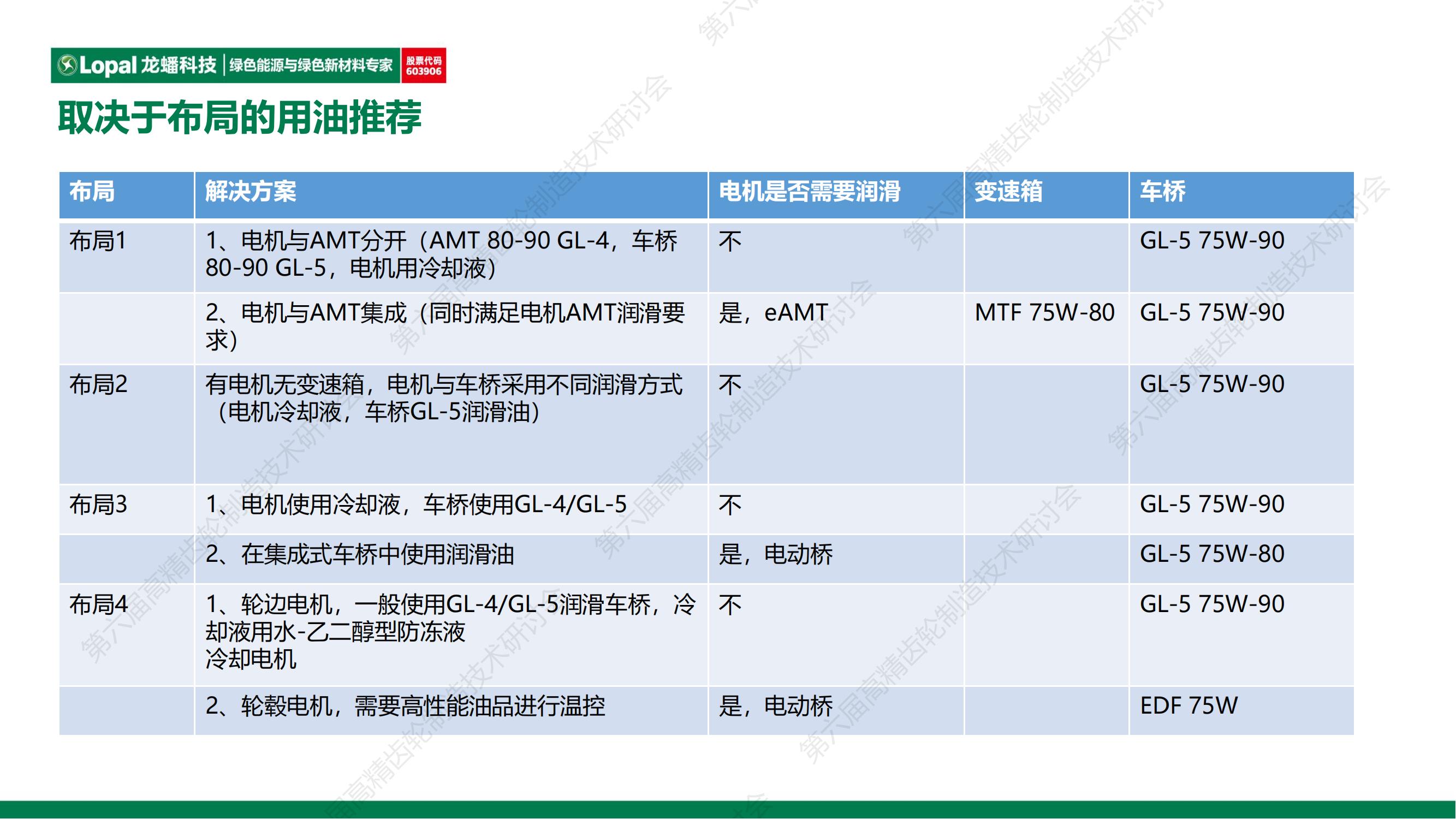The image size is (1456, 819).
Task: Select the 解决方案 column header
Action: pos(251,192)
